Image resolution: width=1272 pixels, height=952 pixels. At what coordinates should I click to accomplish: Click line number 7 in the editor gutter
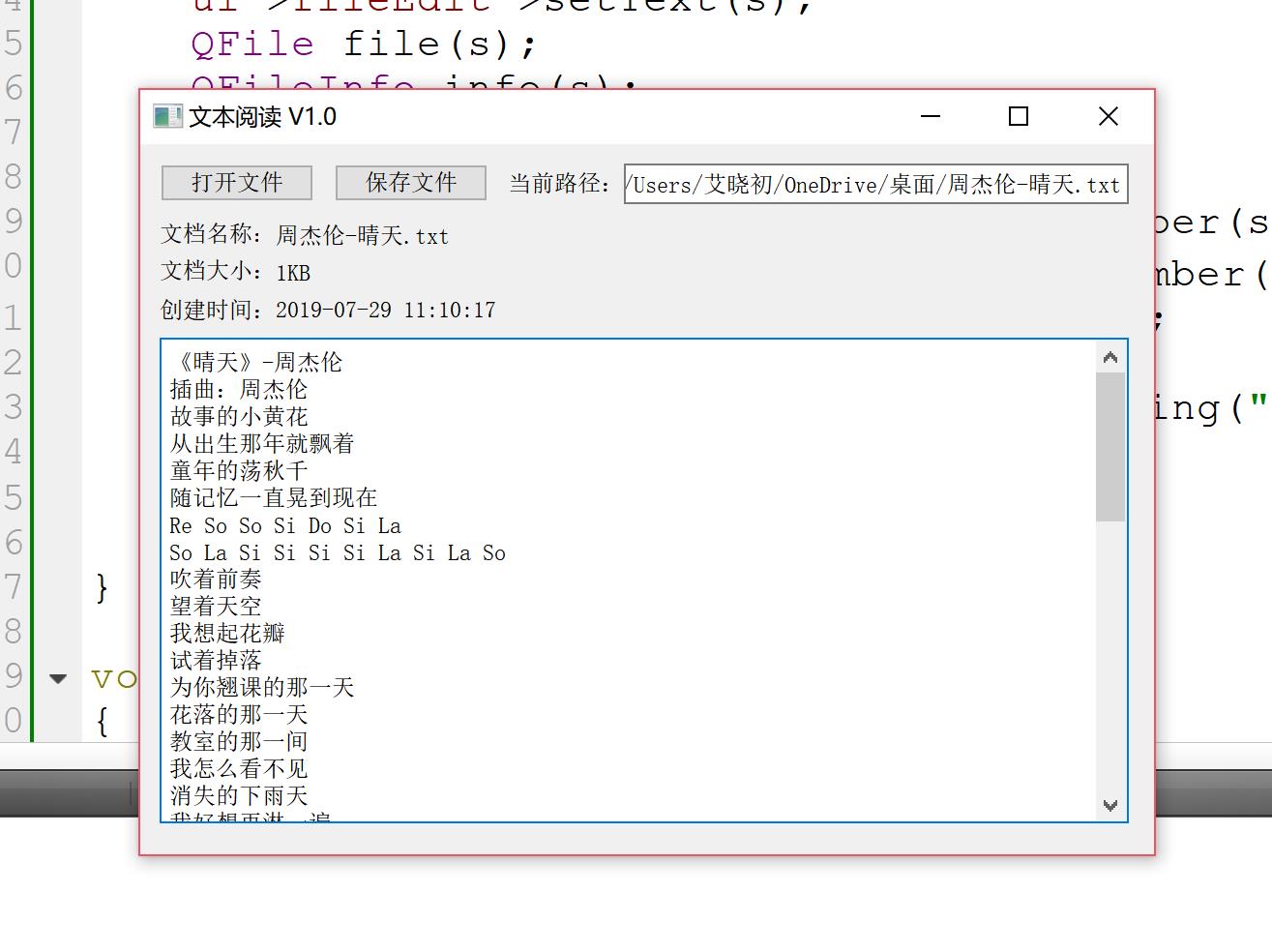[14, 129]
